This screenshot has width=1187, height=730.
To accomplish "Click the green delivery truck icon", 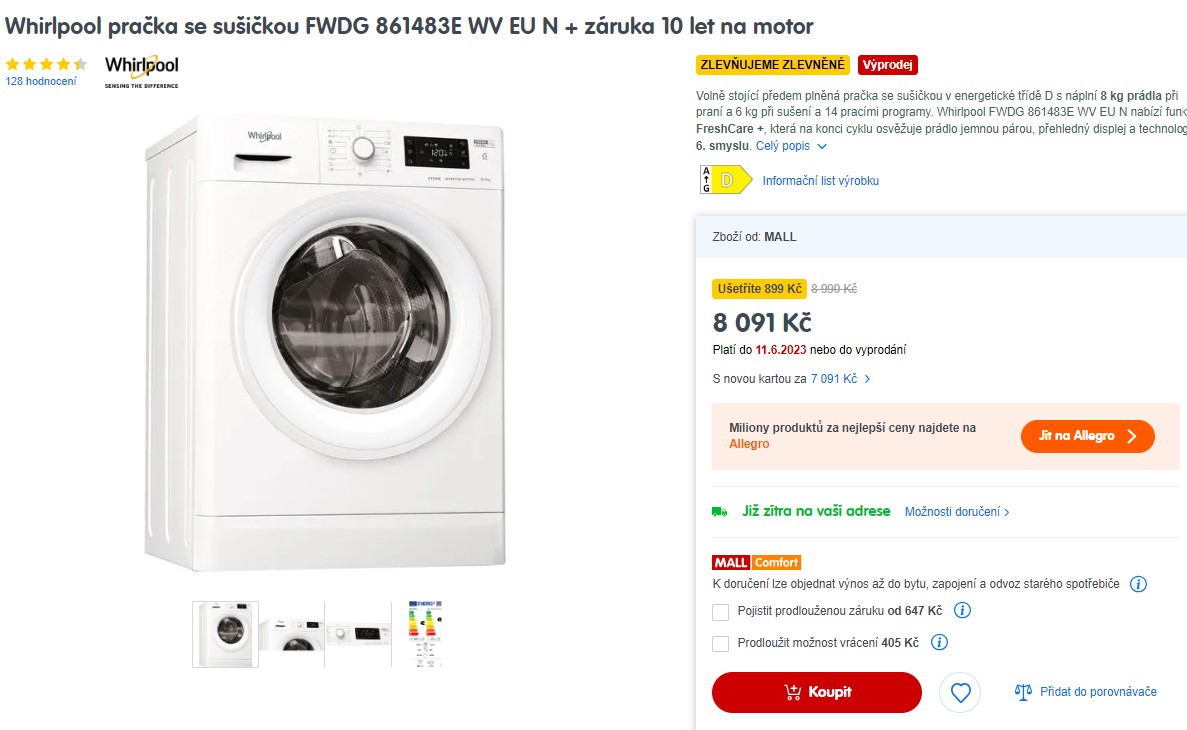I will click(x=719, y=512).
